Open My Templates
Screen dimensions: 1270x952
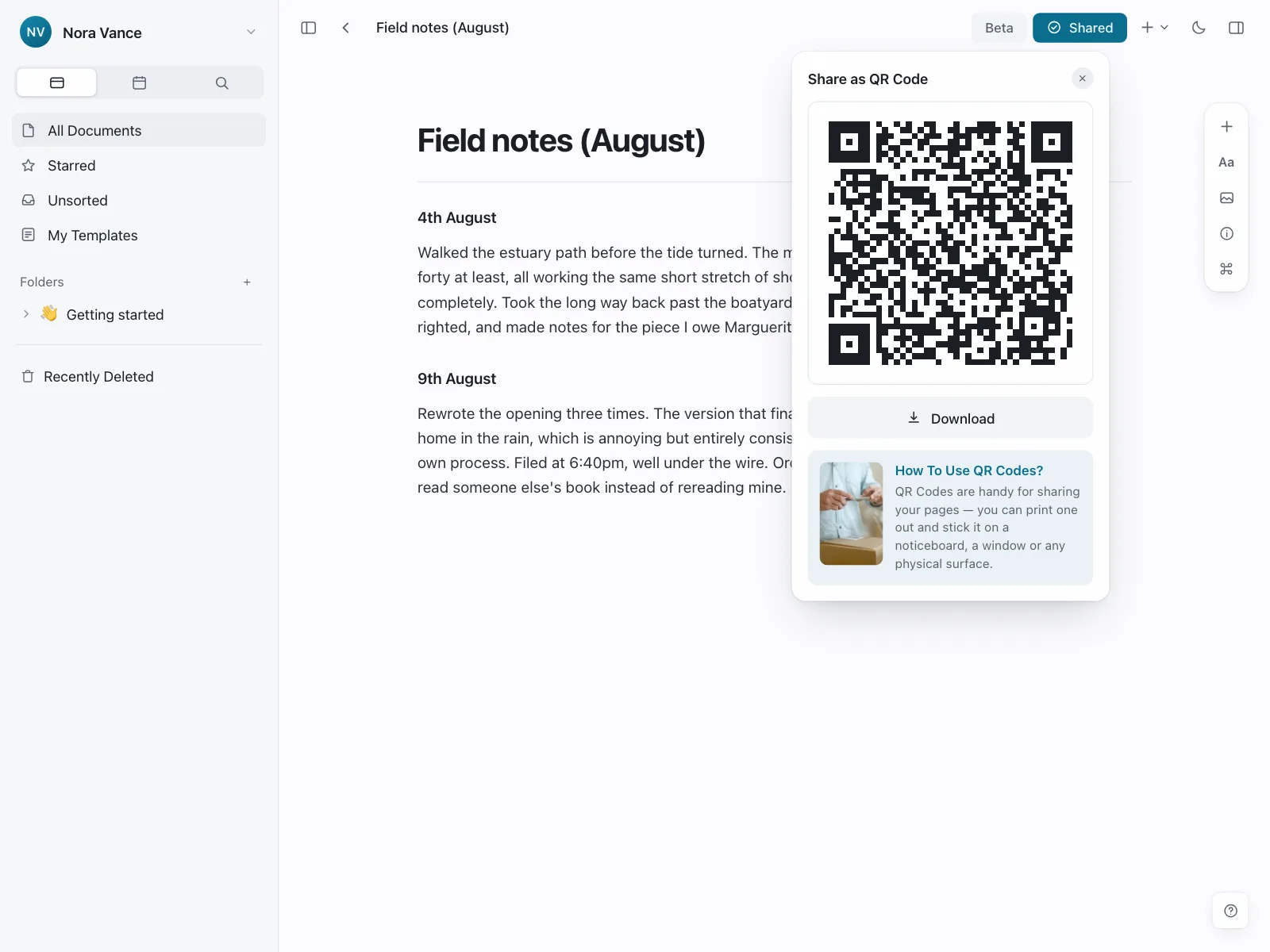(x=139, y=235)
